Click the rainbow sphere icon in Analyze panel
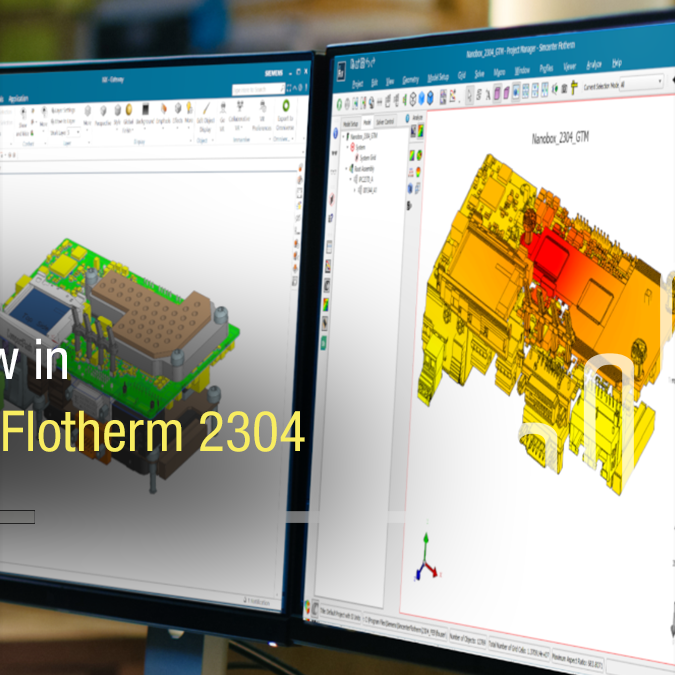The height and width of the screenshot is (675, 675). [418, 155]
